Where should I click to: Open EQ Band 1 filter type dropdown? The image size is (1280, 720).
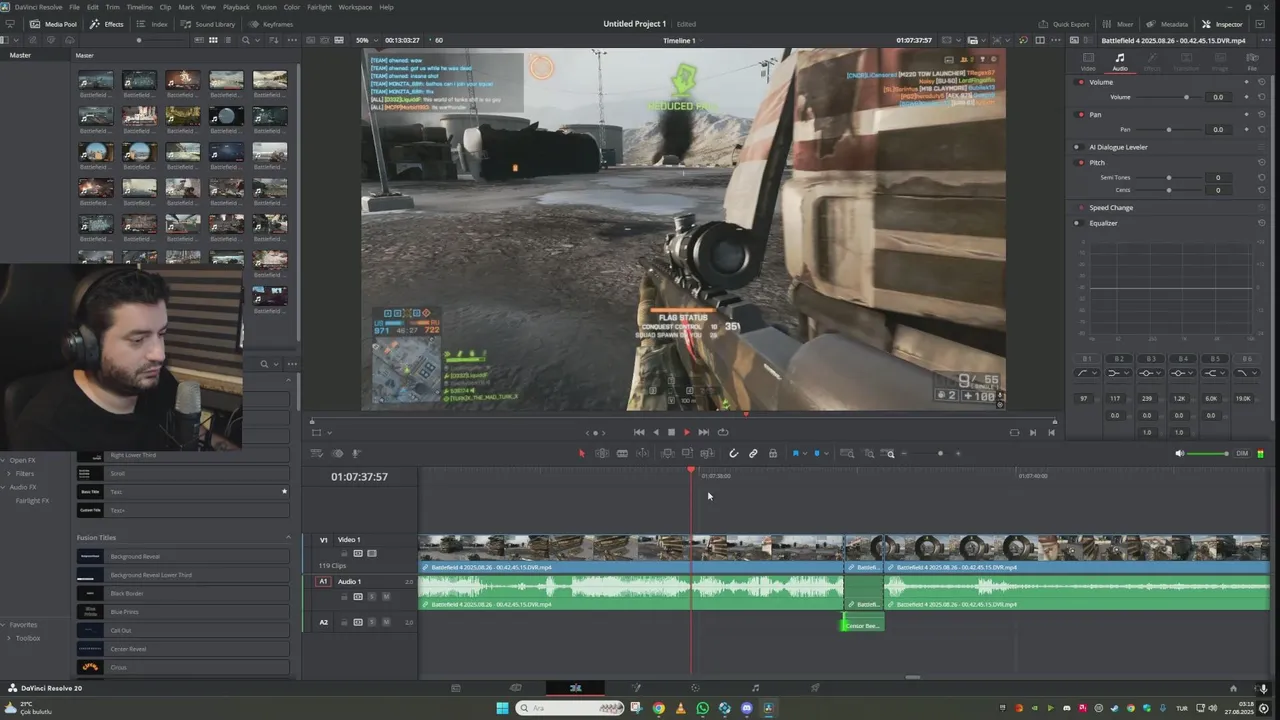coord(1087,373)
